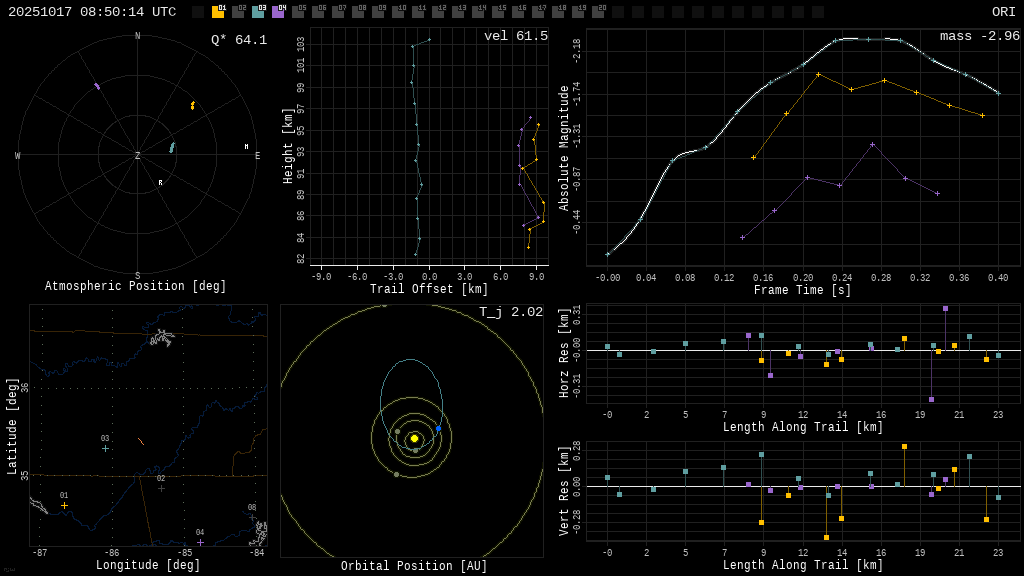1024x576 pixels.
Task: Toggle the teal station 03 indicator
Action: 258,12
